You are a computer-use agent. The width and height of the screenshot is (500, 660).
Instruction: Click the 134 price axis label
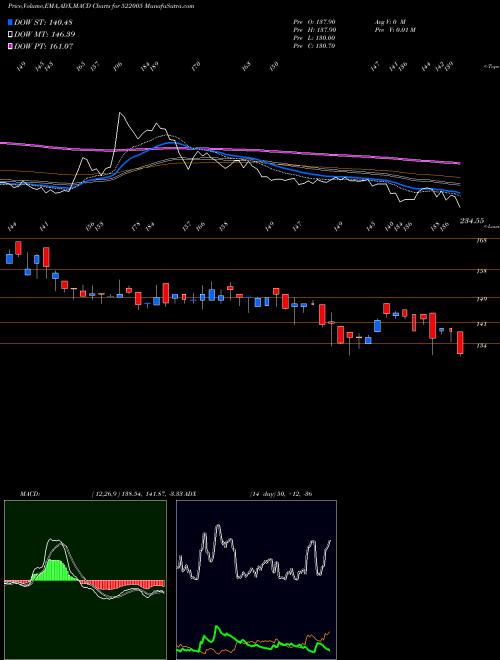click(x=481, y=346)
